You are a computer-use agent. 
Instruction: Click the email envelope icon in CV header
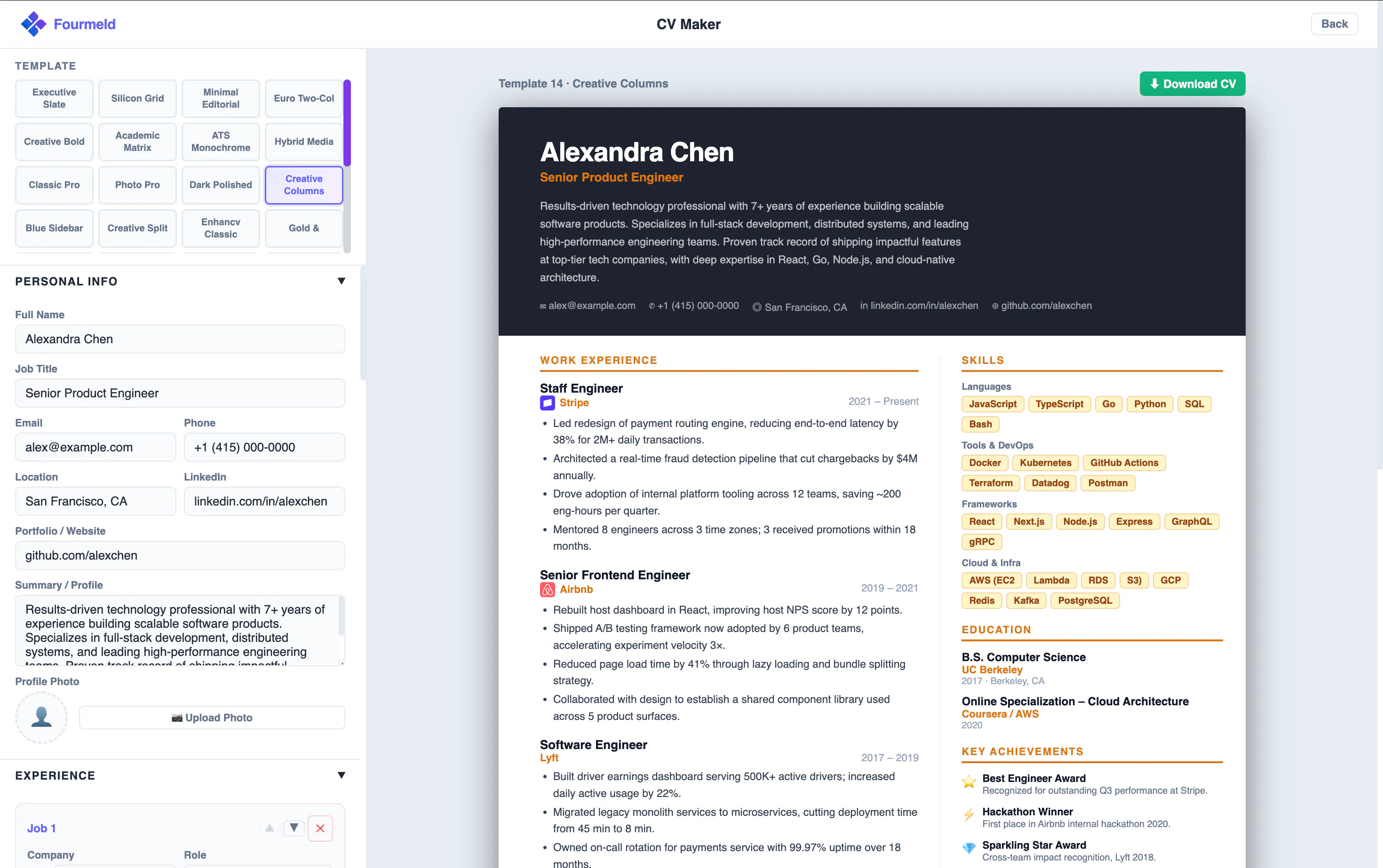click(543, 307)
